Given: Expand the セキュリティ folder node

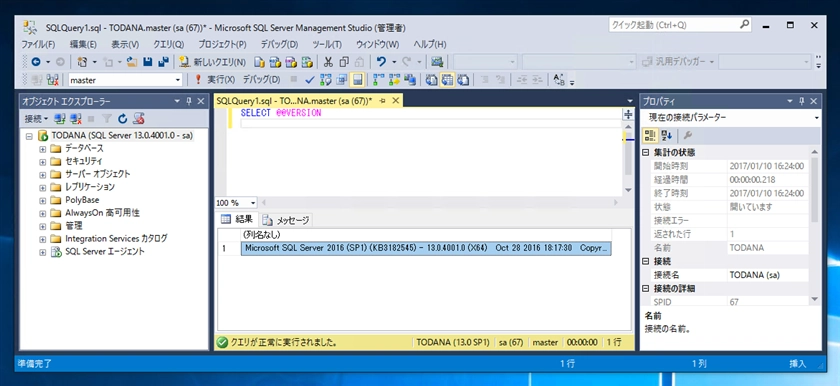Looking at the screenshot, I should (x=43, y=161).
